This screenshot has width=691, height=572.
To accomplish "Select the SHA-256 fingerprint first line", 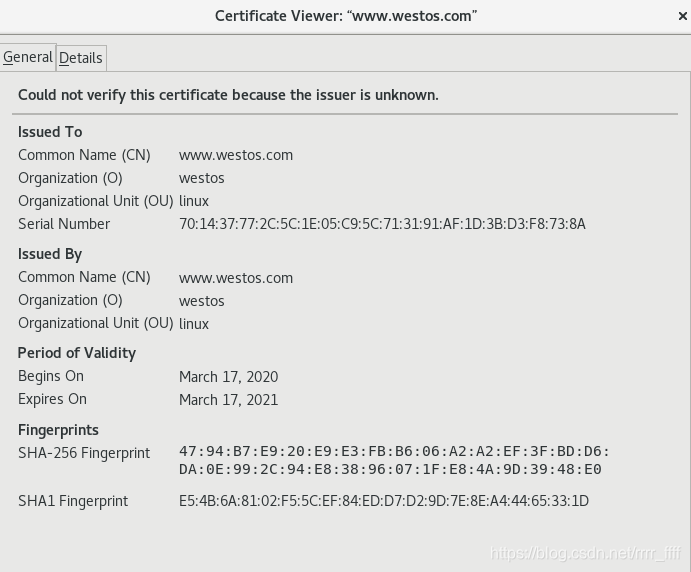I will (x=394, y=451).
